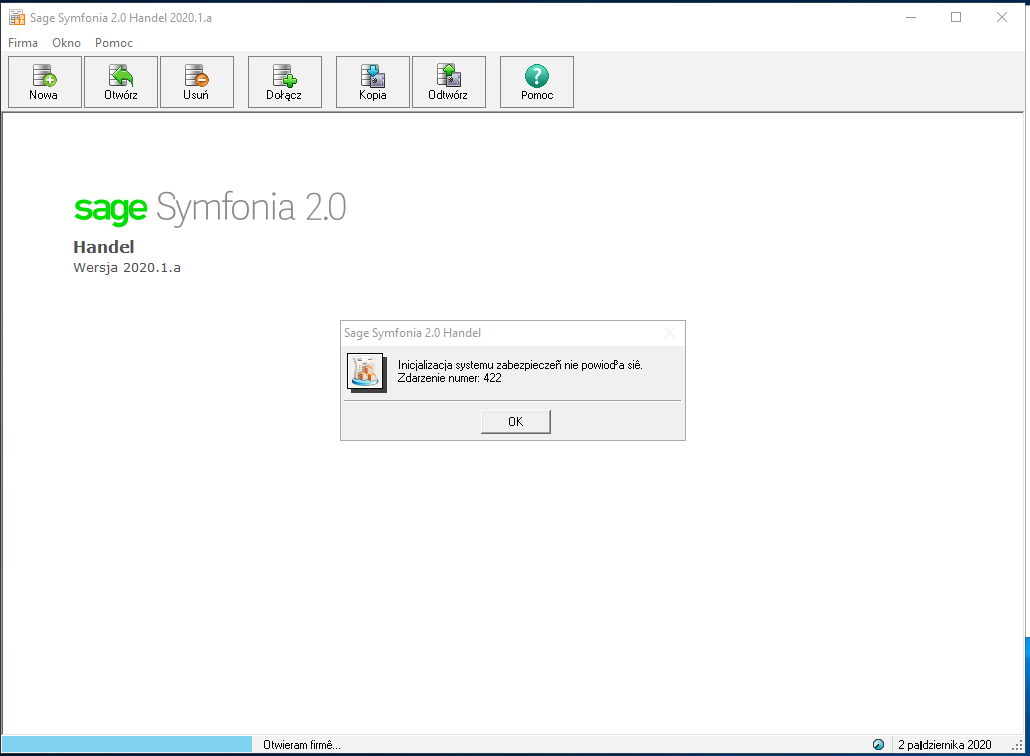Image resolution: width=1030 pixels, height=756 pixels.
Task: Close the Sage Symfonia error dialog with X
Action: (670, 333)
